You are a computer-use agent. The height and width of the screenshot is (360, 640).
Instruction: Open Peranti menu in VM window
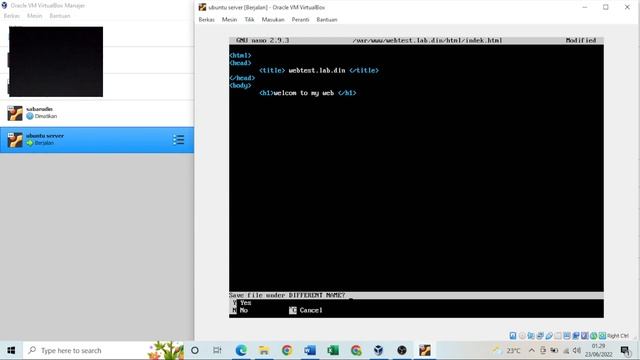pos(300,20)
